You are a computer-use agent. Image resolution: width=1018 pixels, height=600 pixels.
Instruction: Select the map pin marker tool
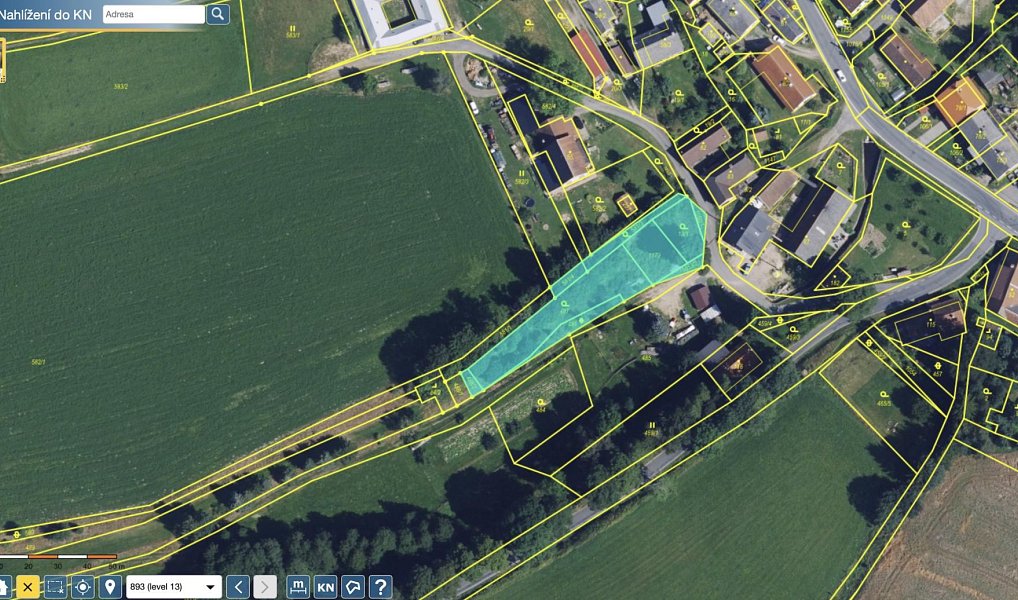tap(110, 587)
